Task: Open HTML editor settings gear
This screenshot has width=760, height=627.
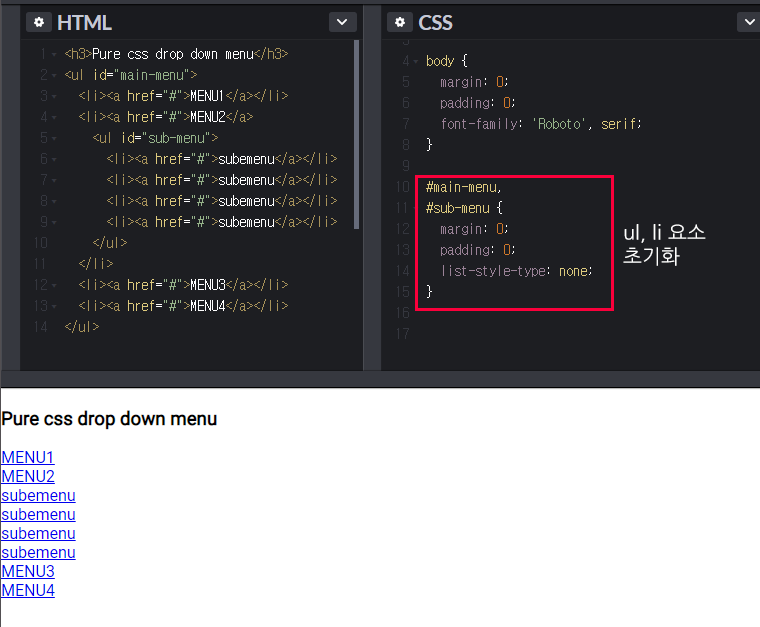Action: tap(39, 22)
